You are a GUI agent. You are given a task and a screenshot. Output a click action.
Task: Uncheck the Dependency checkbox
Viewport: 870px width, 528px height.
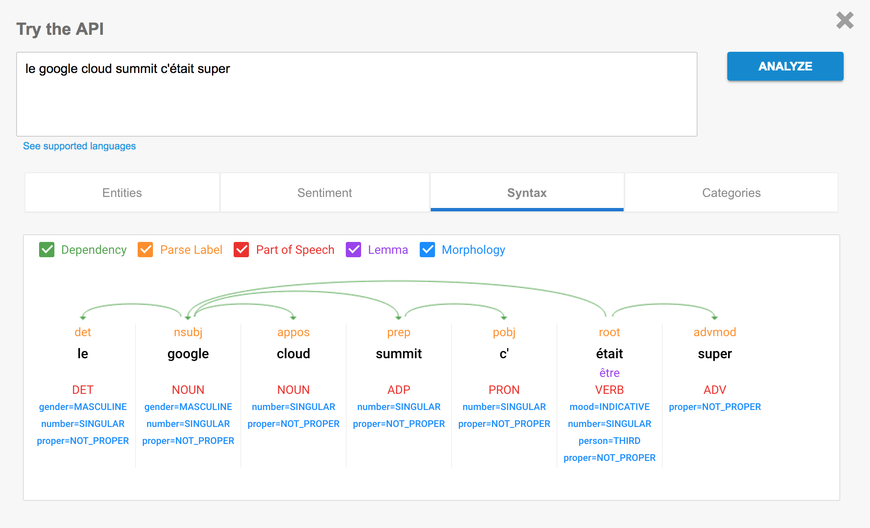[x=47, y=250]
